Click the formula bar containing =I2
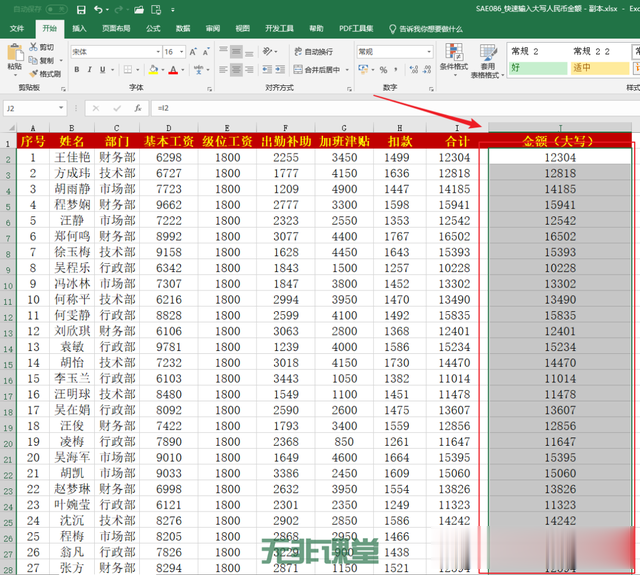640x575 pixels. pos(394,108)
